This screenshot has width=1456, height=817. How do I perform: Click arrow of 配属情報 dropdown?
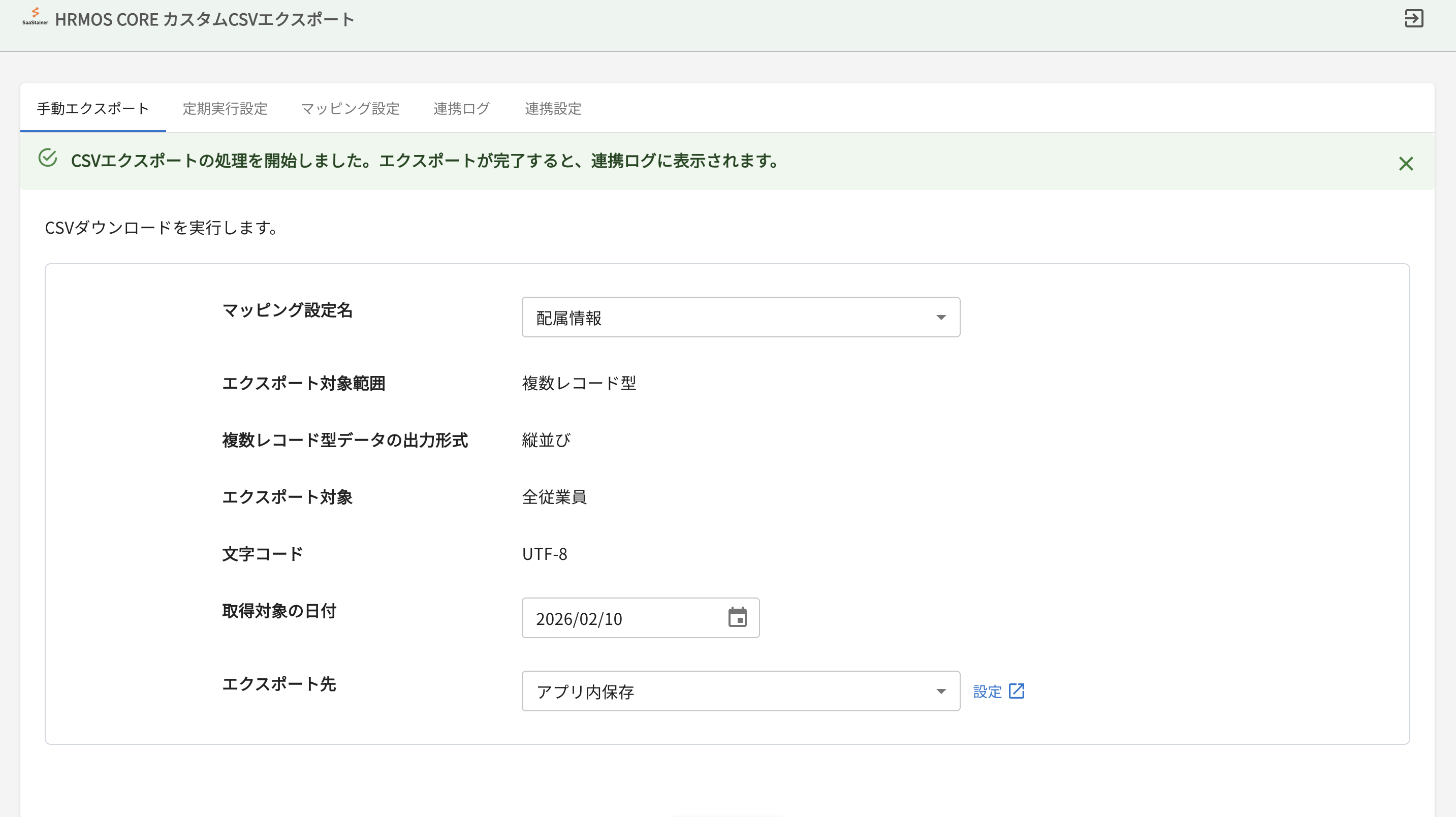click(x=940, y=317)
